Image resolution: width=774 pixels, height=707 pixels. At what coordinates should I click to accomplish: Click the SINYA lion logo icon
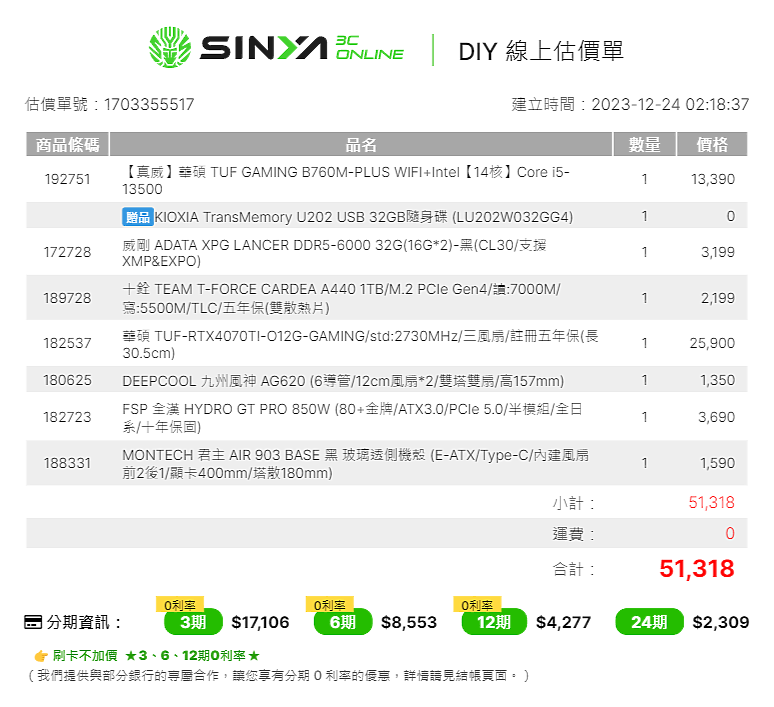click(x=170, y=47)
